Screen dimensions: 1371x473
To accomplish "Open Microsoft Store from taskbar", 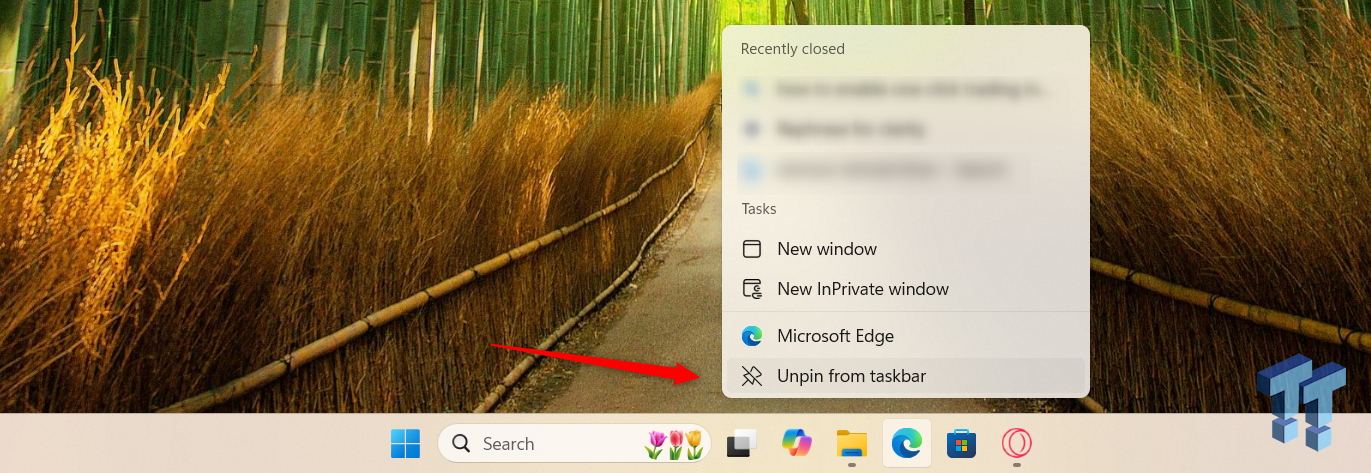I will [962, 443].
